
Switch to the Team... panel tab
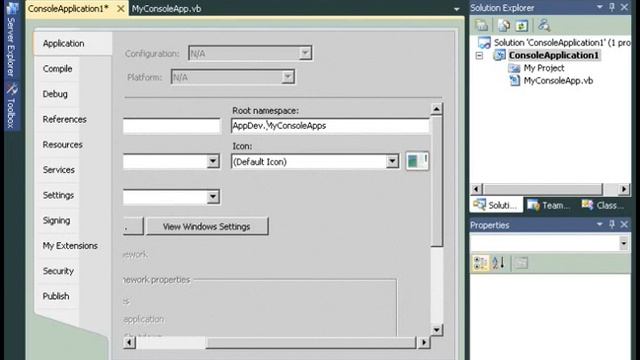(549, 205)
